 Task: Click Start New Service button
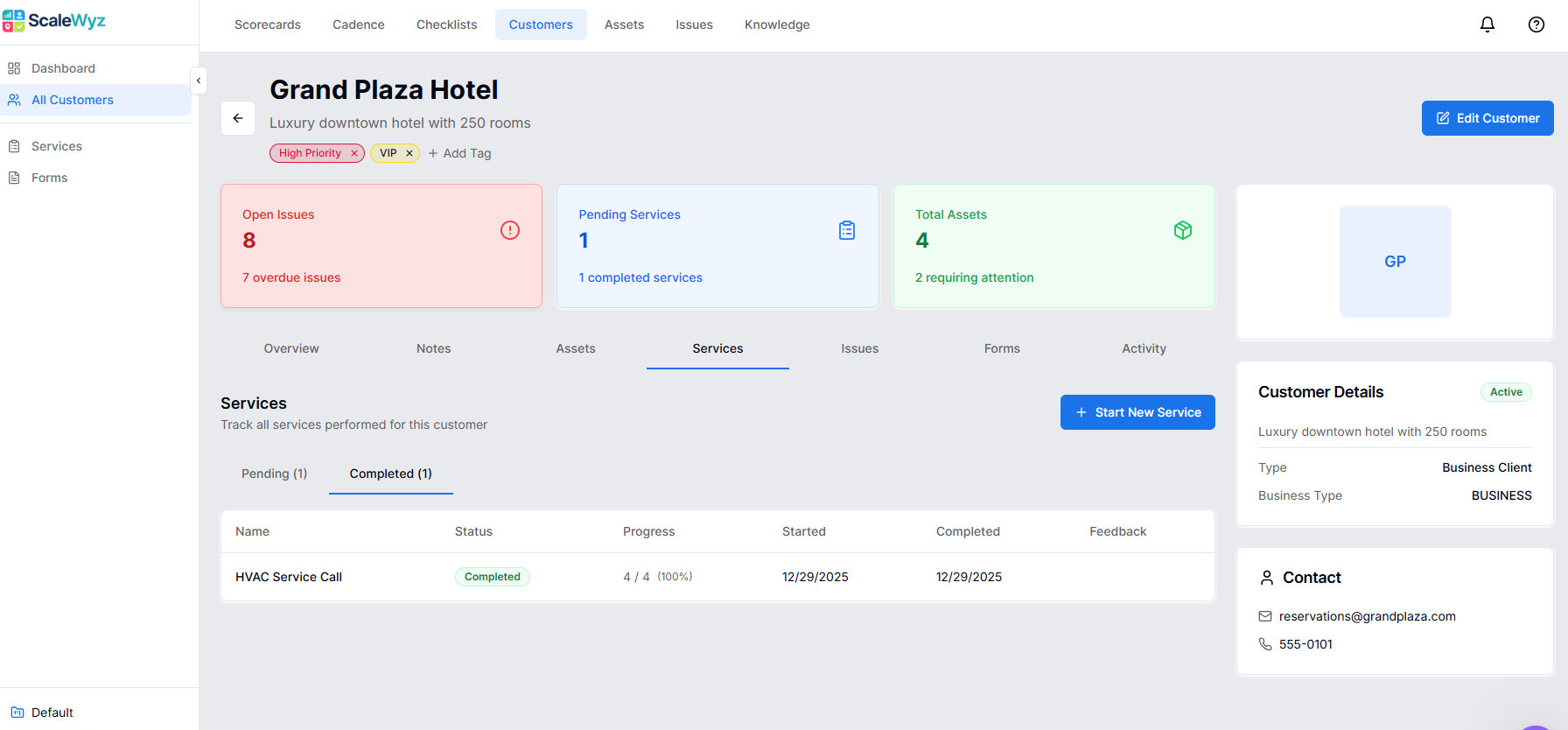coord(1137,412)
